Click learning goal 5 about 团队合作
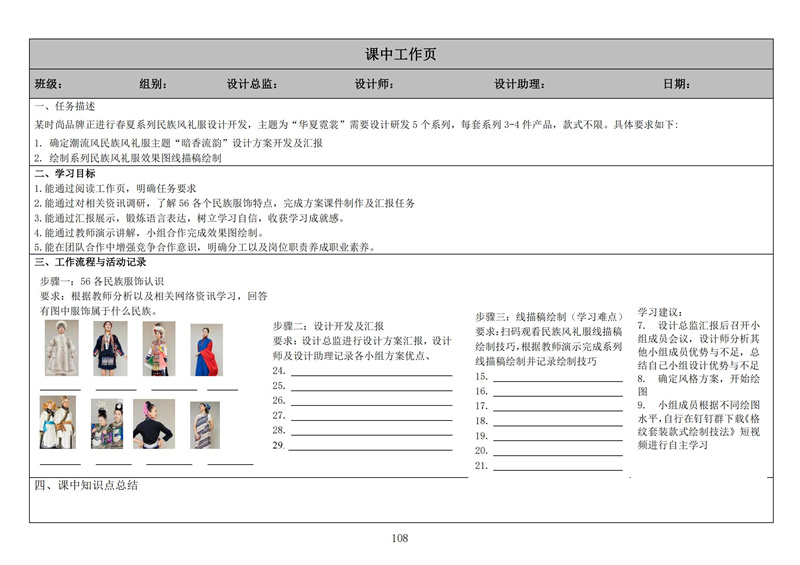 pos(205,247)
